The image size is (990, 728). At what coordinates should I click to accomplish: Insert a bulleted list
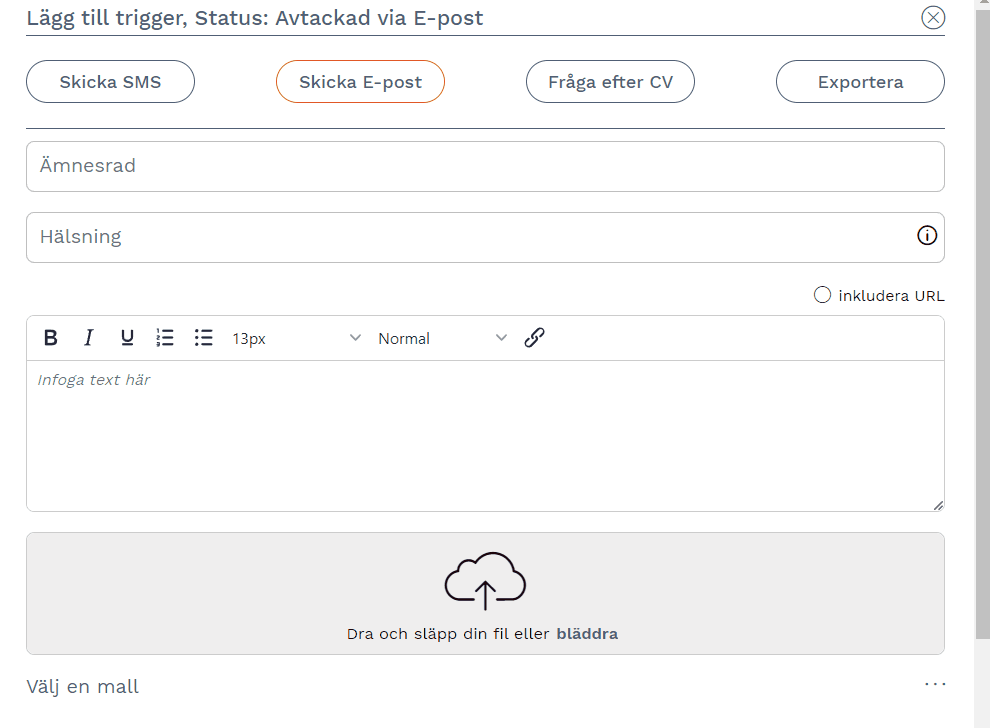(x=204, y=338)
